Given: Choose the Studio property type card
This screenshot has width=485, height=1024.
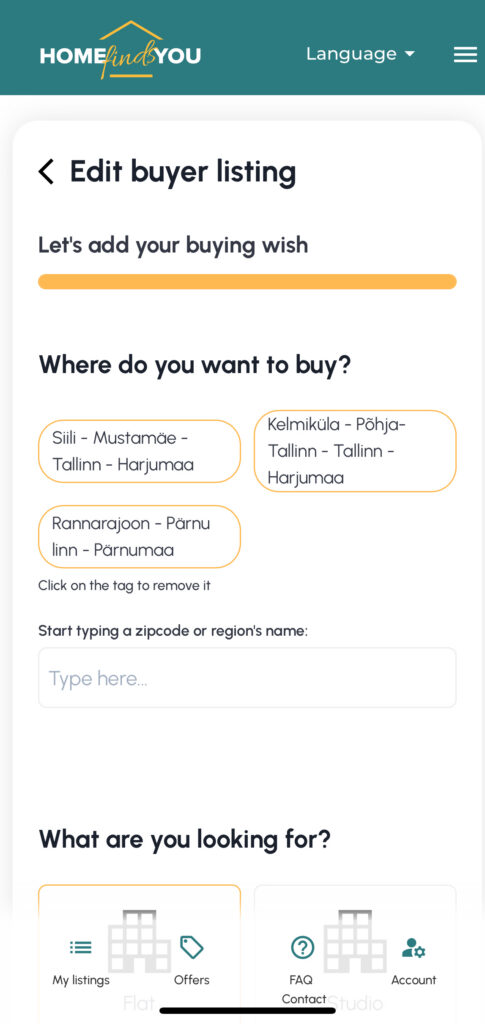Looking at the screenshot, I should 355,954.
